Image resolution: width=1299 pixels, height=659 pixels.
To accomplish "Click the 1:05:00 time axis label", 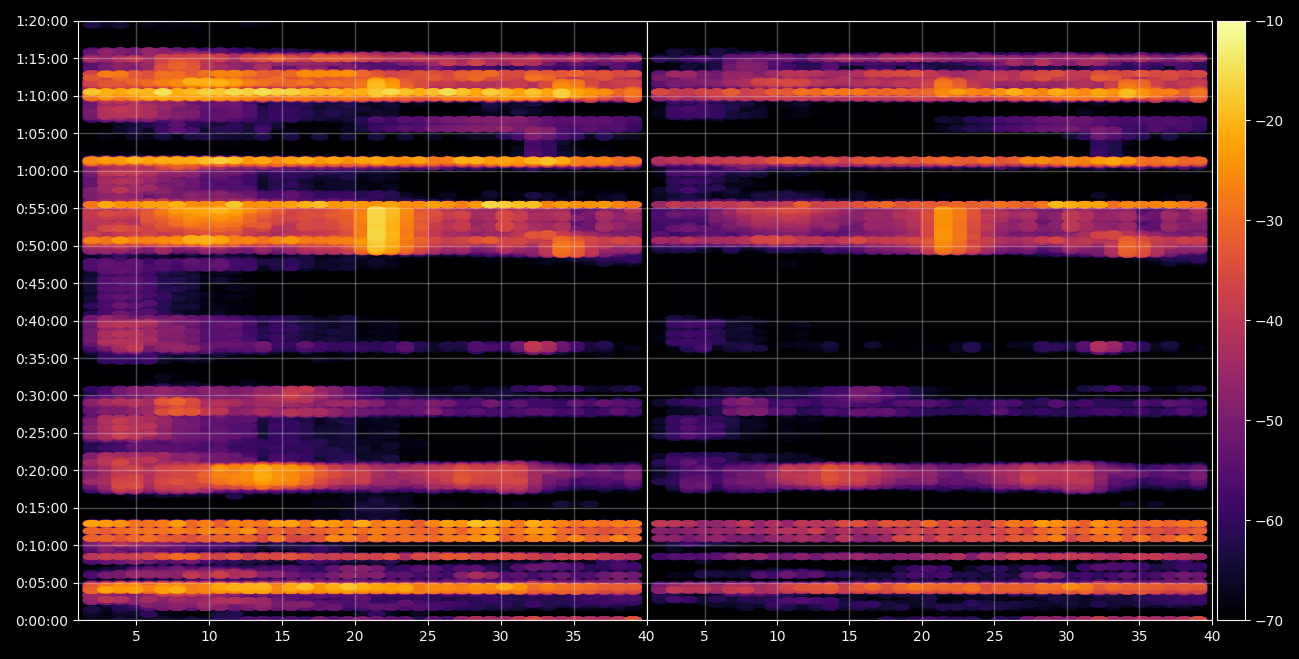I will pyautogui.click(x=41, y=134).
